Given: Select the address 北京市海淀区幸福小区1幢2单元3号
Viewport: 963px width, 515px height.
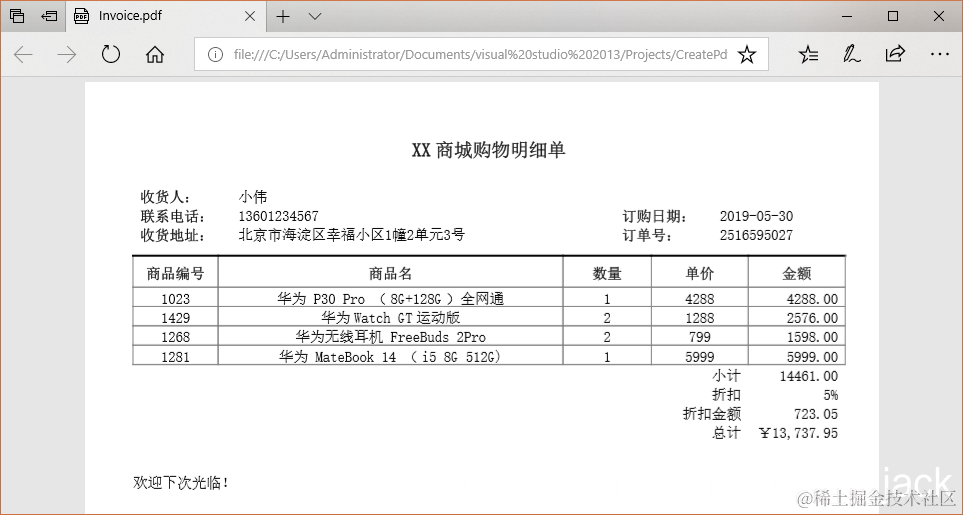Looking at the screenshot, I should point(351,235).
